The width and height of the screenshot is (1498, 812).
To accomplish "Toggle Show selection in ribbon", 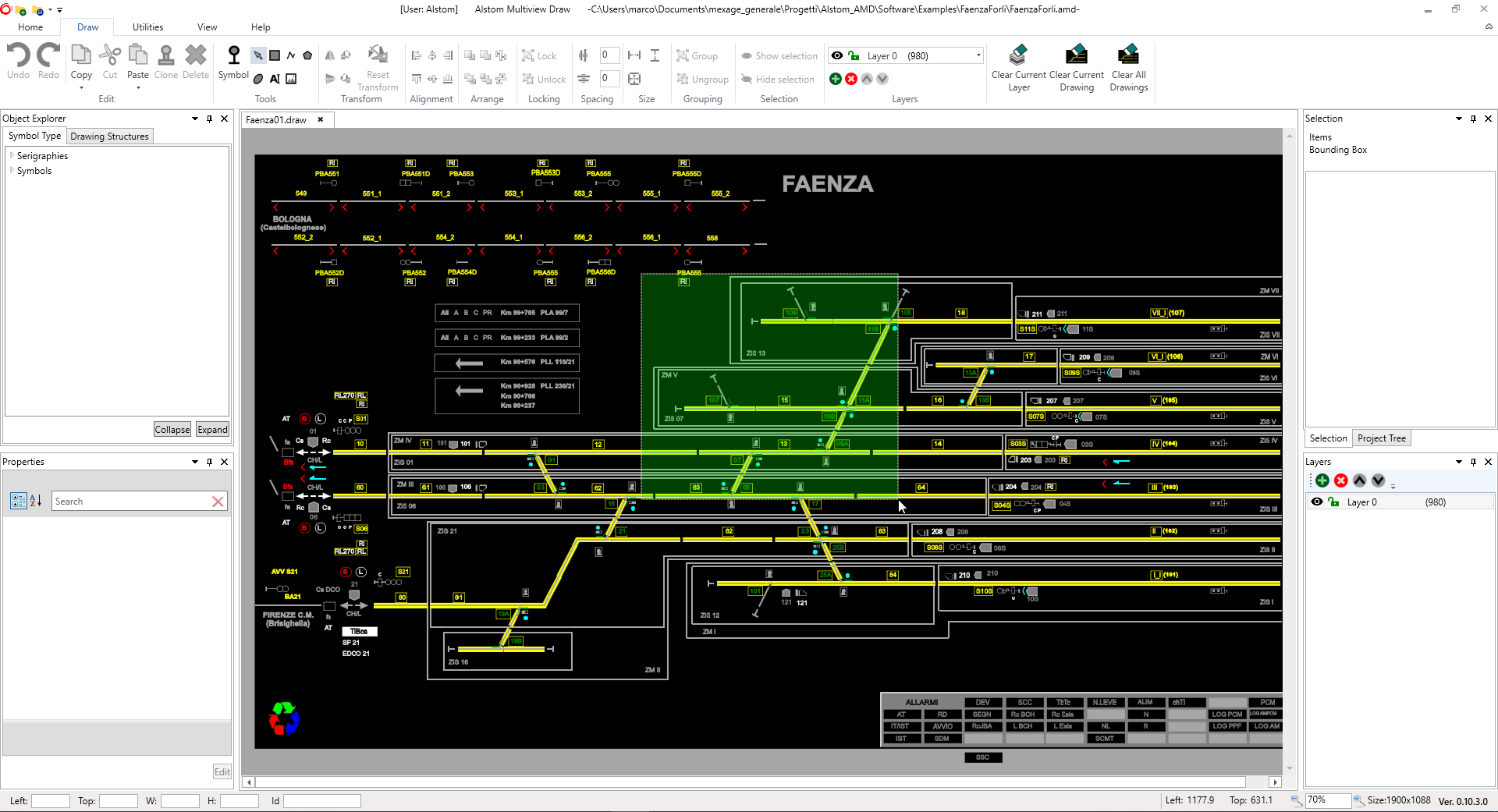I will tap(779, 55).
